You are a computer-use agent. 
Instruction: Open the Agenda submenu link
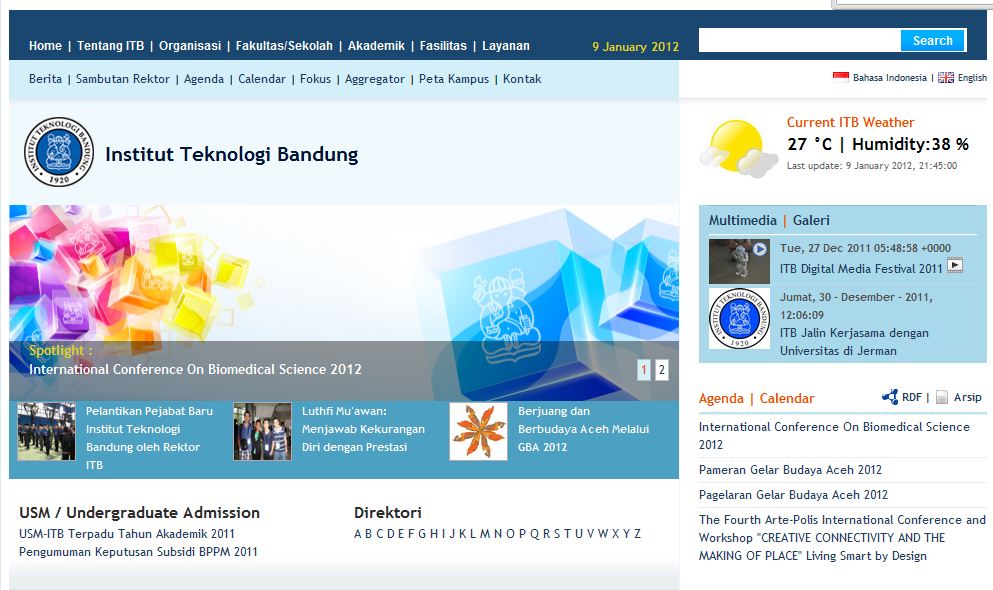[x=204, y=78]
